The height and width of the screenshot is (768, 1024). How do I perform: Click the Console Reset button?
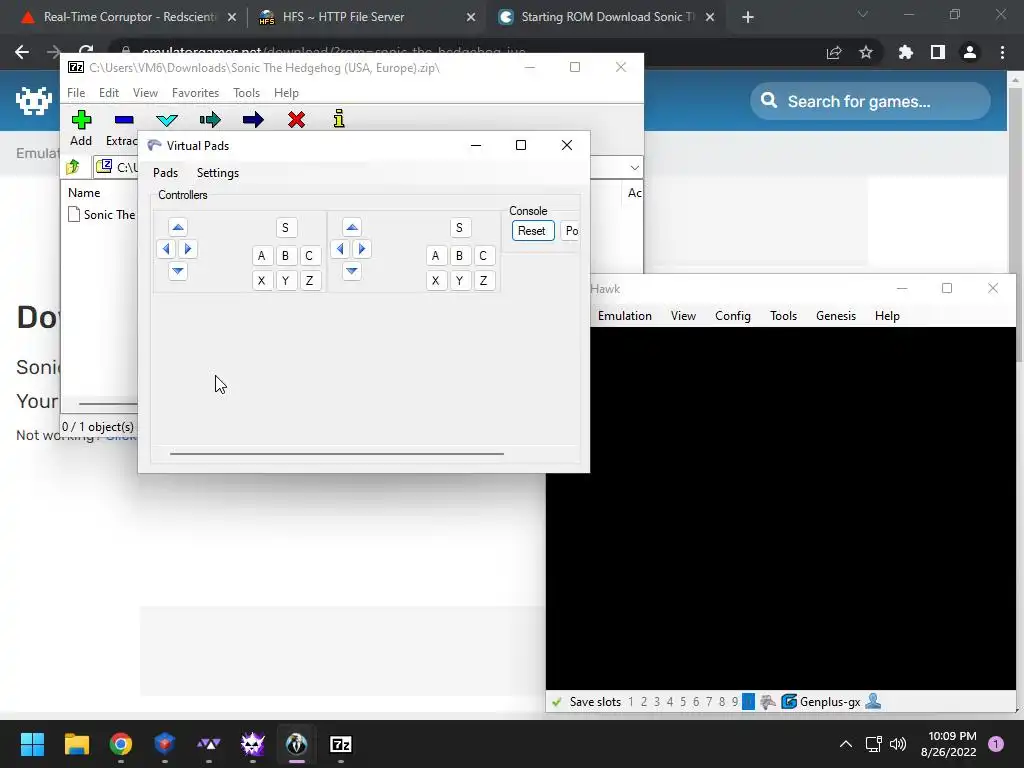tap(533, 231)
